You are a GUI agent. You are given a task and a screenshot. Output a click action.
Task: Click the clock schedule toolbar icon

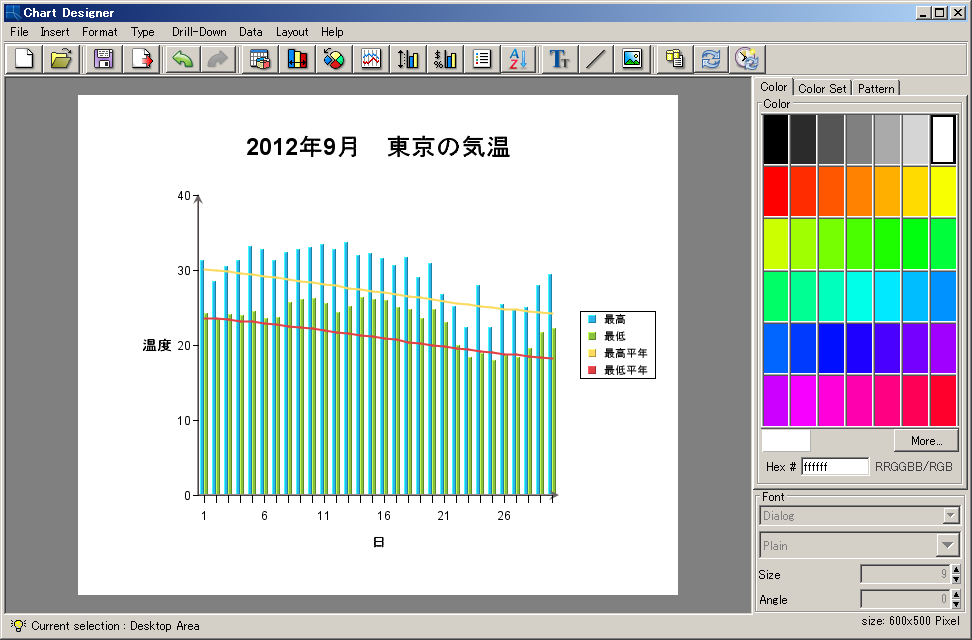coord(747,59)
